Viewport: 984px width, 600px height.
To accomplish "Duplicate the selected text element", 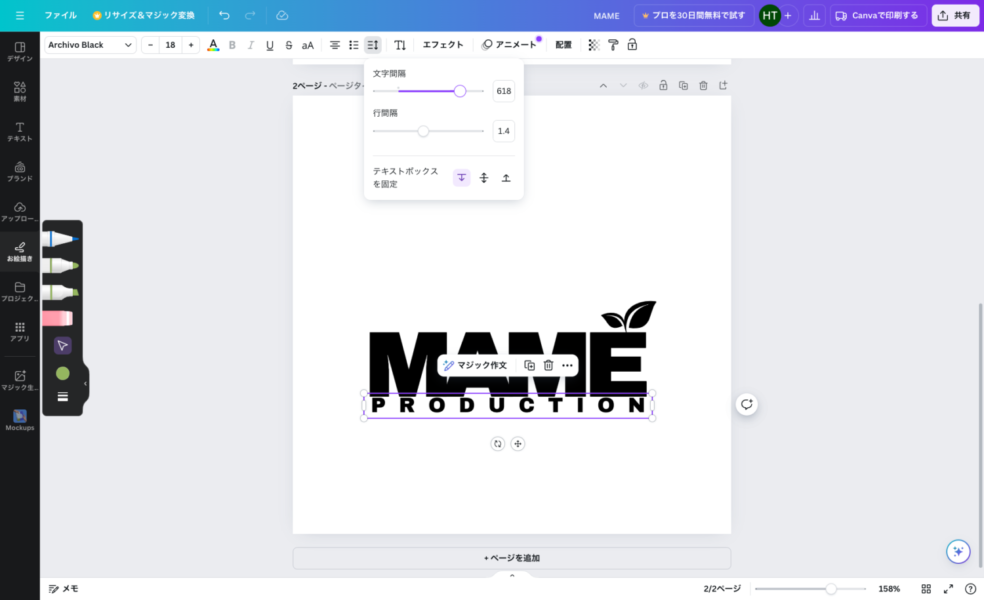I will point(530,365).
